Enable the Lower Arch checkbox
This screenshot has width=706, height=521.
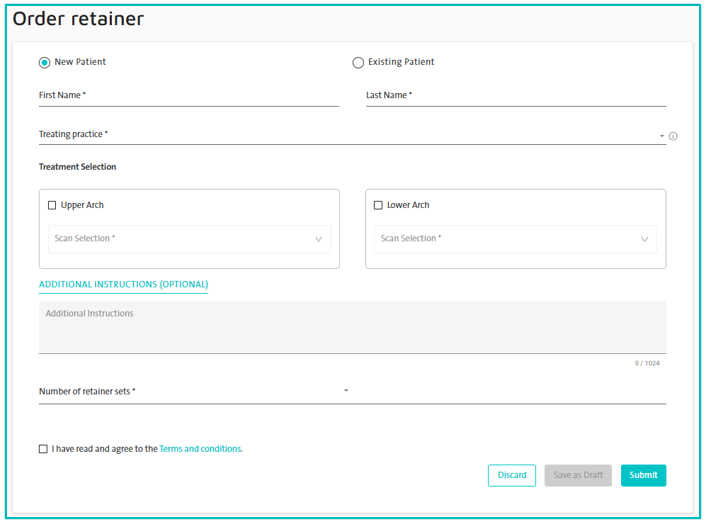(378, 205)
